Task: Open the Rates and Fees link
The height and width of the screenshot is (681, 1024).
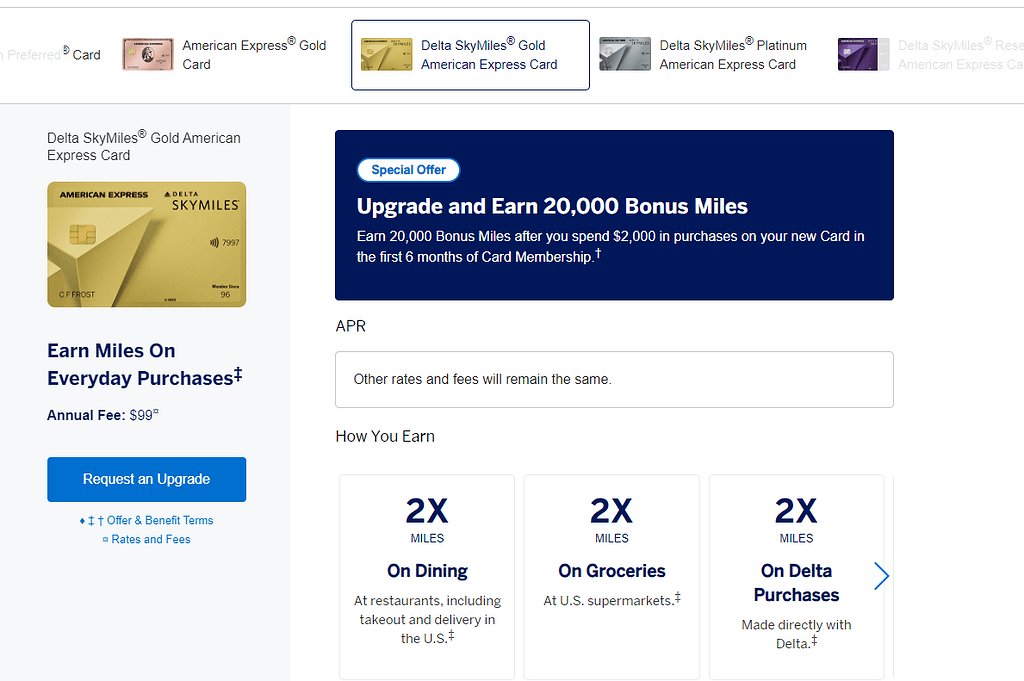Action: coord(150,539)
